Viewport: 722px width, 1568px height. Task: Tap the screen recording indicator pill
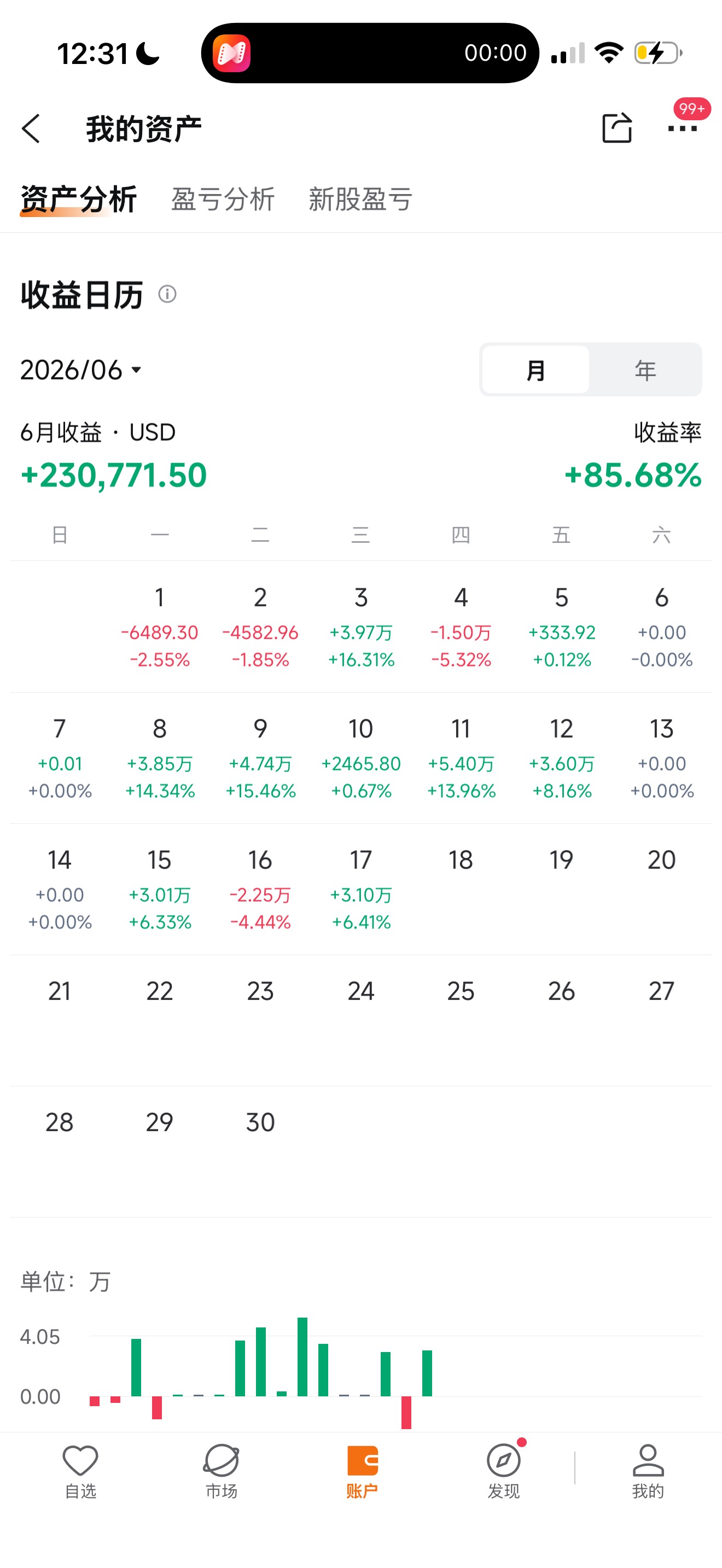[x=370, y=53]
